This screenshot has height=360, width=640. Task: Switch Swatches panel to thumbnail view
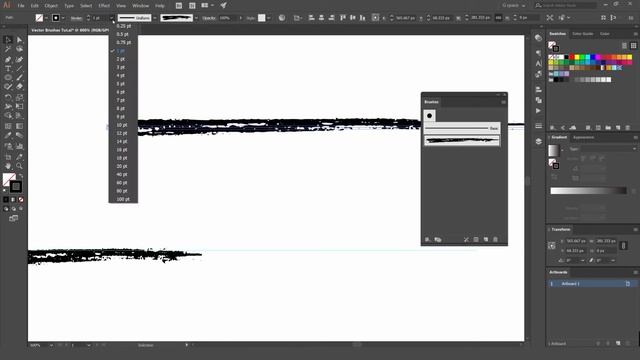point(633,45)
